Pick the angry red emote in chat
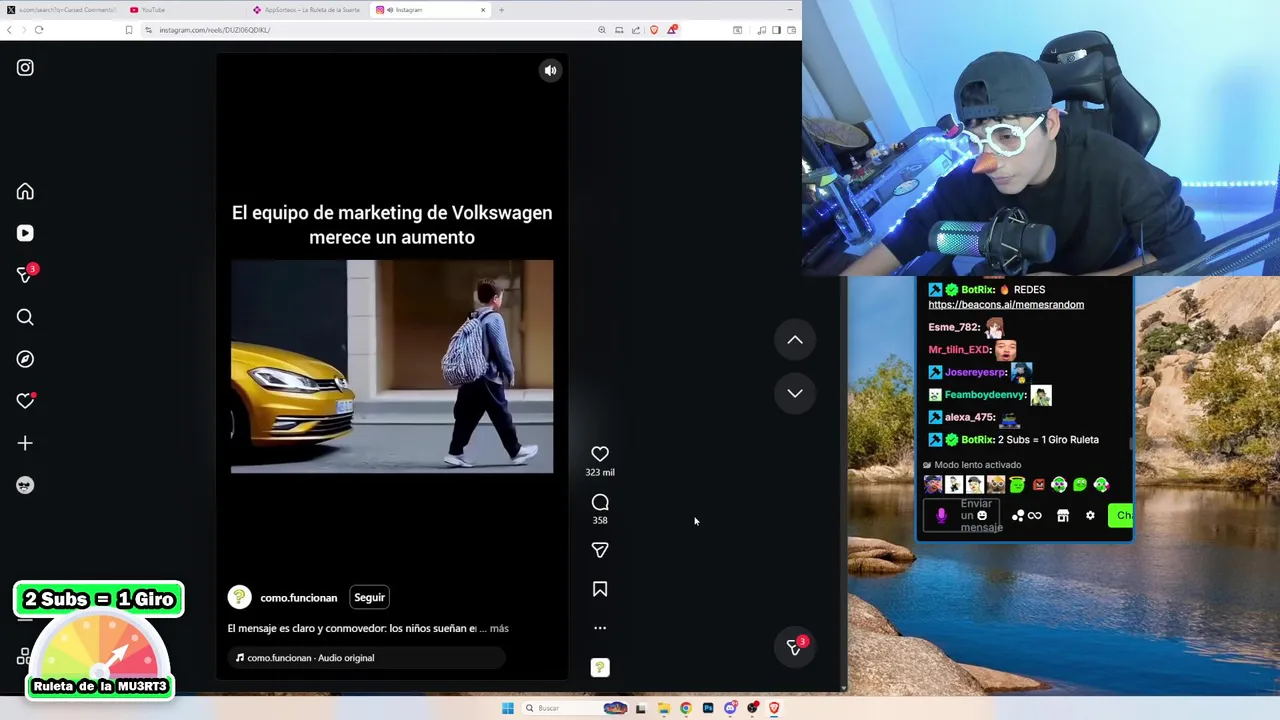The height and width of the screenshot is (720, 1280). (1038, 485)
